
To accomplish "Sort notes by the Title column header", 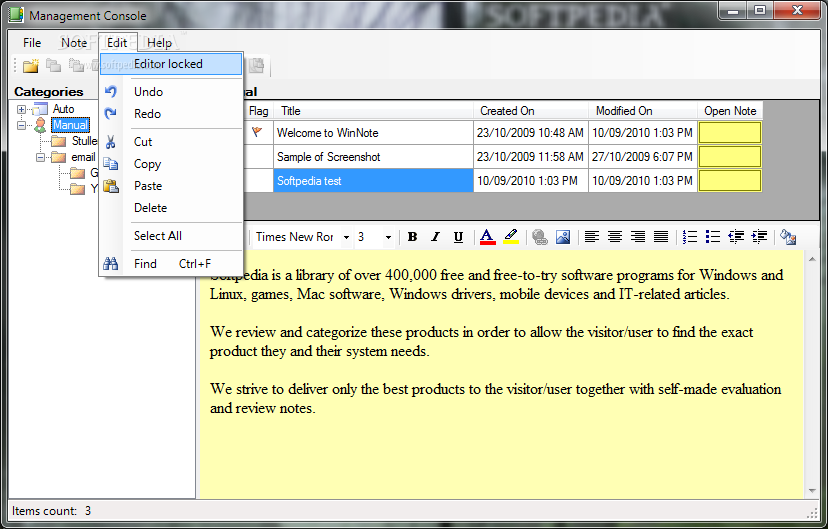I will [x=373, y=111].
